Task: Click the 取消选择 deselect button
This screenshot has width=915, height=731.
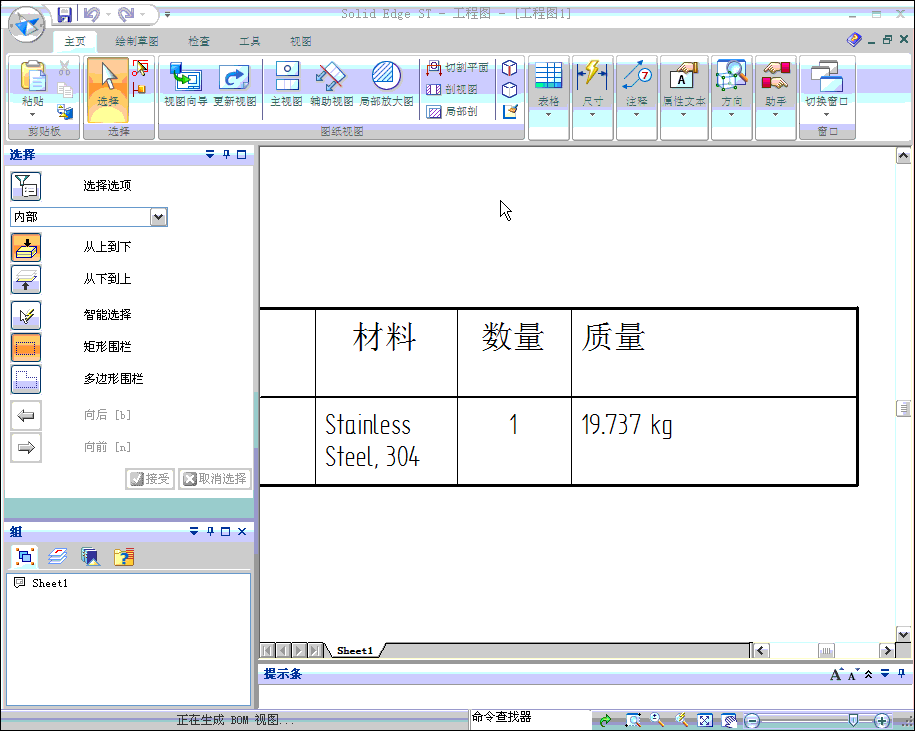Action: pos(215,479)
